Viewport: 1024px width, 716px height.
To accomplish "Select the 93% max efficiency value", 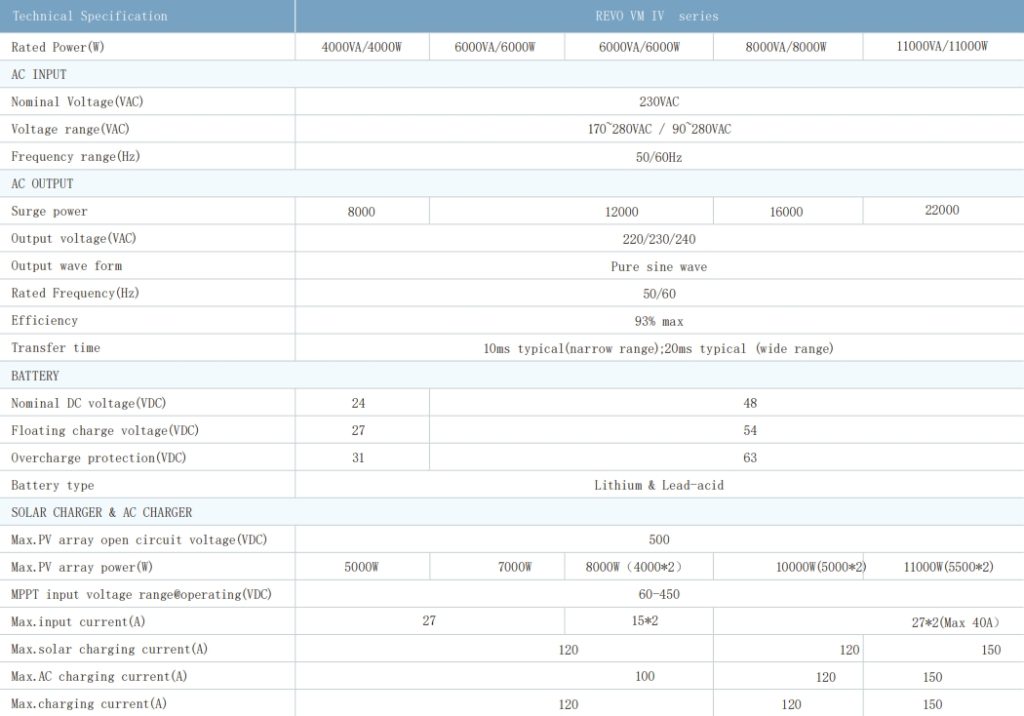I will click(659, 321).
